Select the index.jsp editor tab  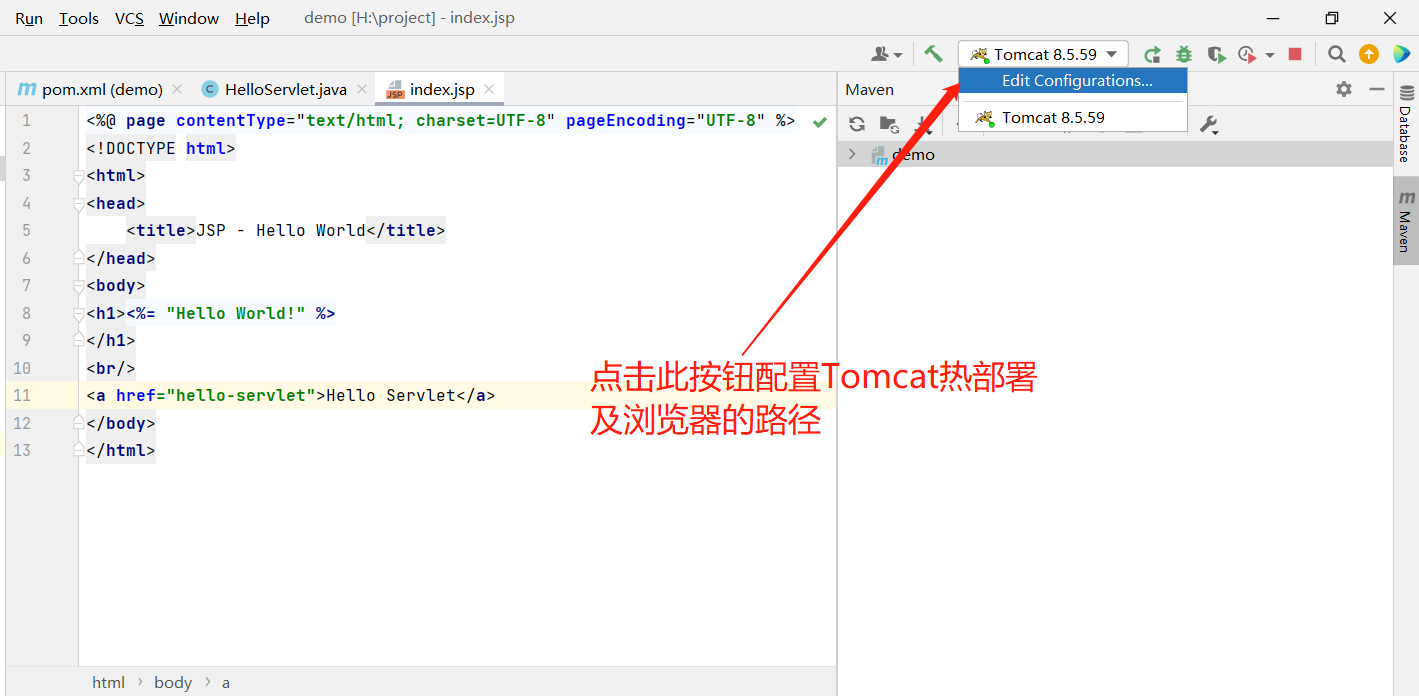(x=440, y=89)
